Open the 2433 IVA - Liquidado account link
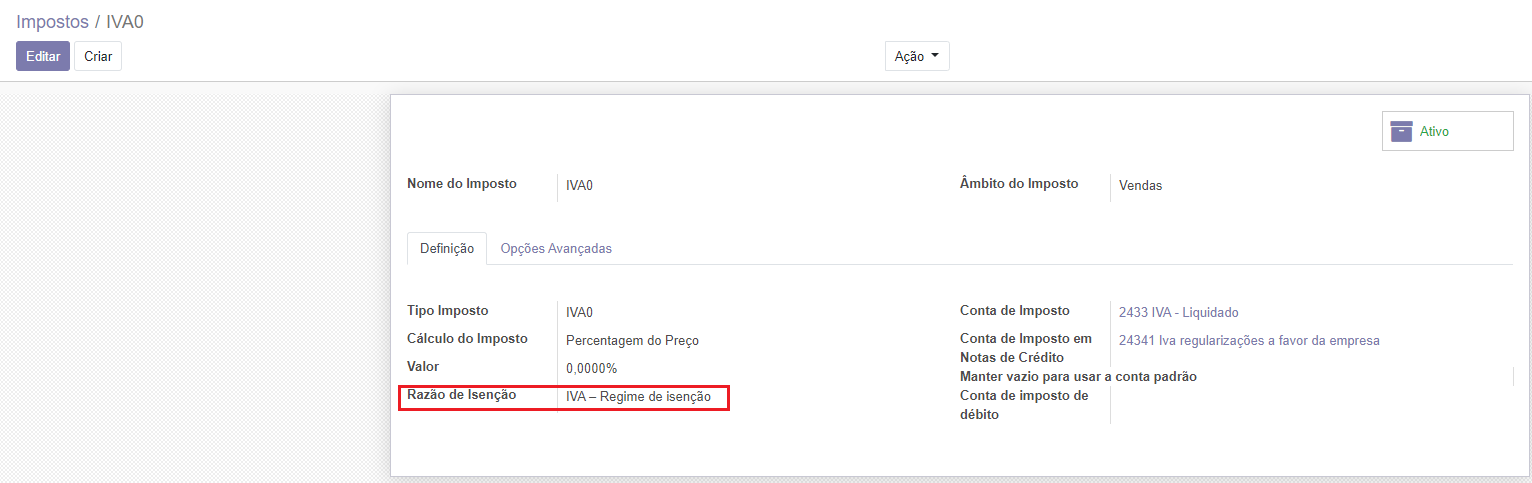 pyautogui.click(x=1178, y=312)
